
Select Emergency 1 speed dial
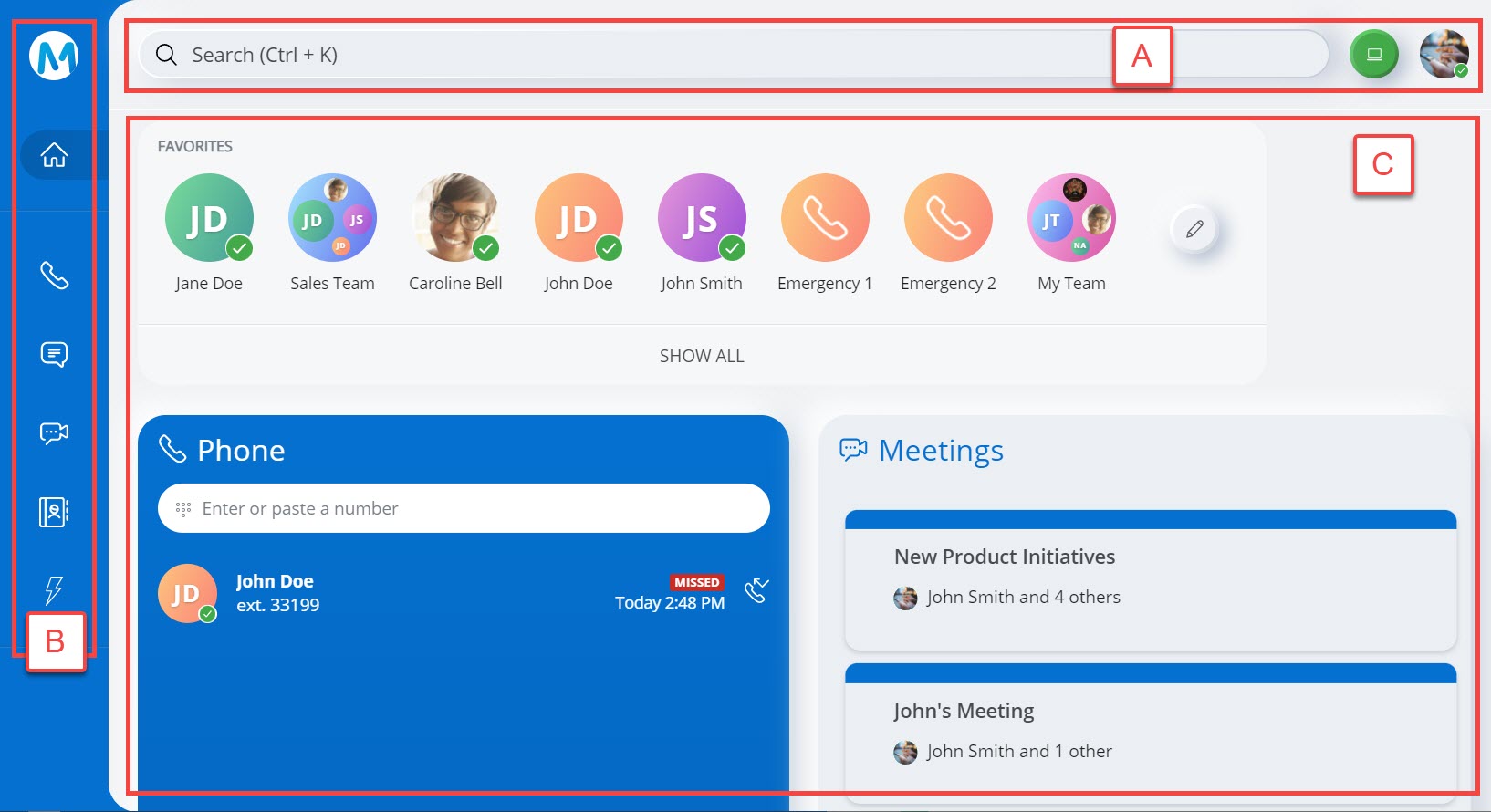(825, 219)
